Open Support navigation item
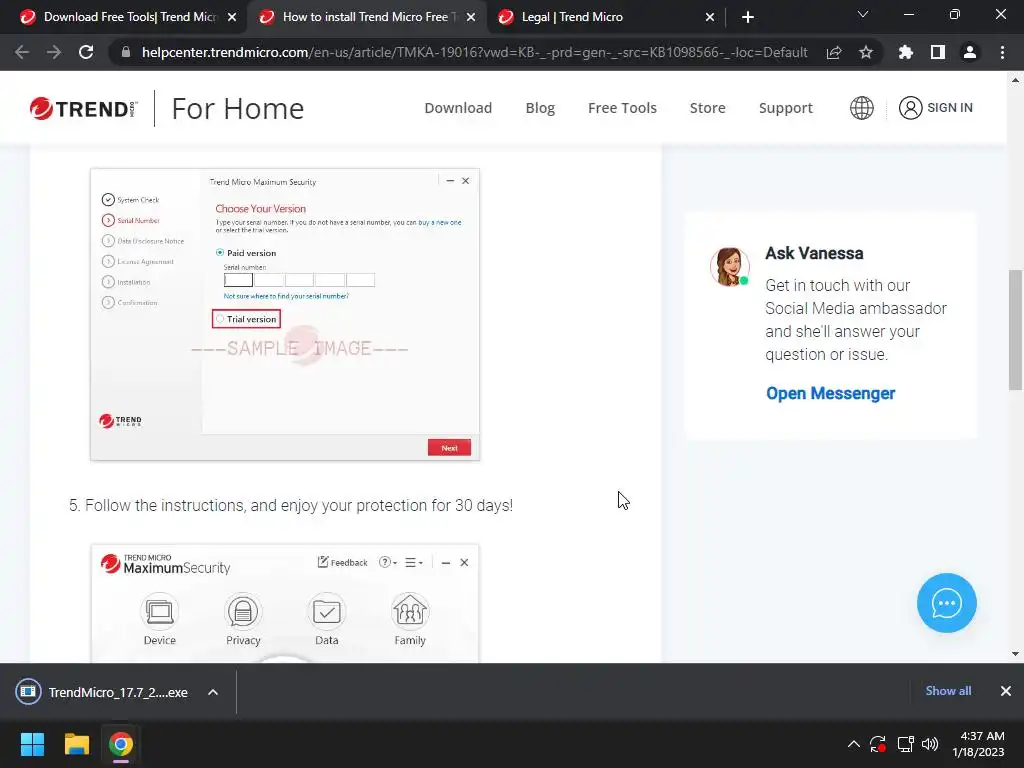This screenshot has height=768, width=1024. (x=786, y=108)
